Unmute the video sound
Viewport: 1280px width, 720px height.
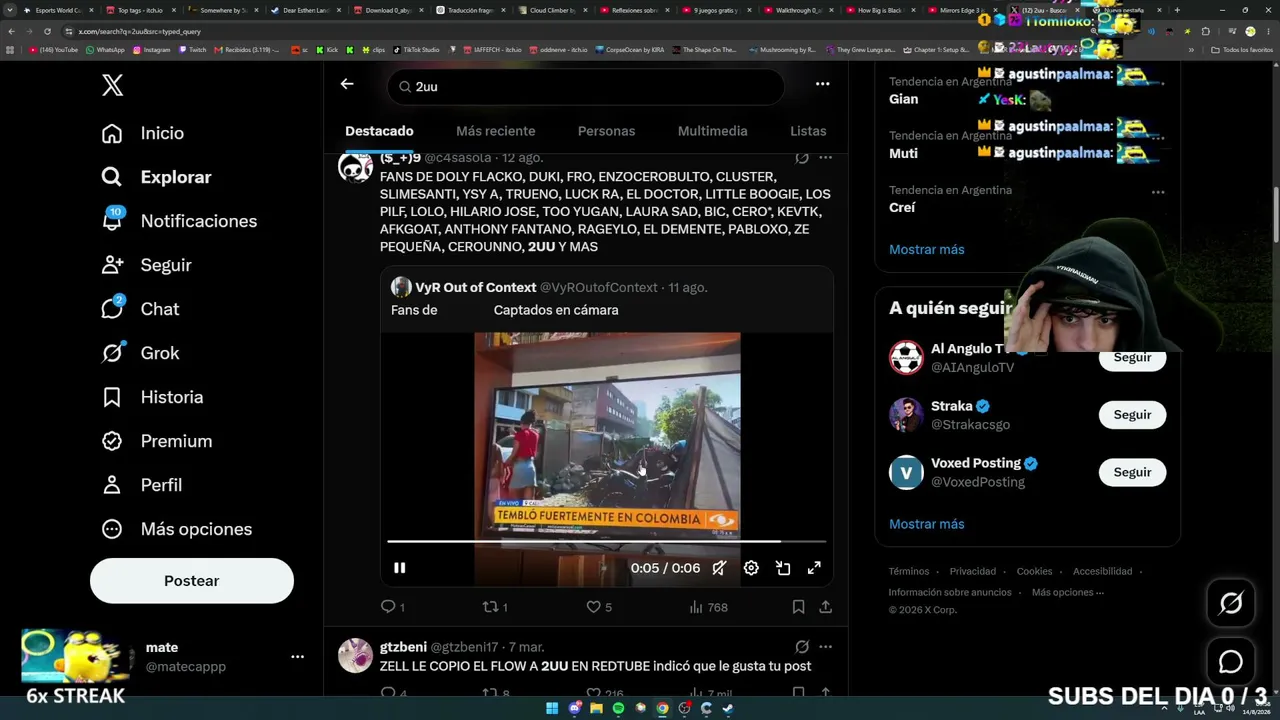tap(719, 568)
